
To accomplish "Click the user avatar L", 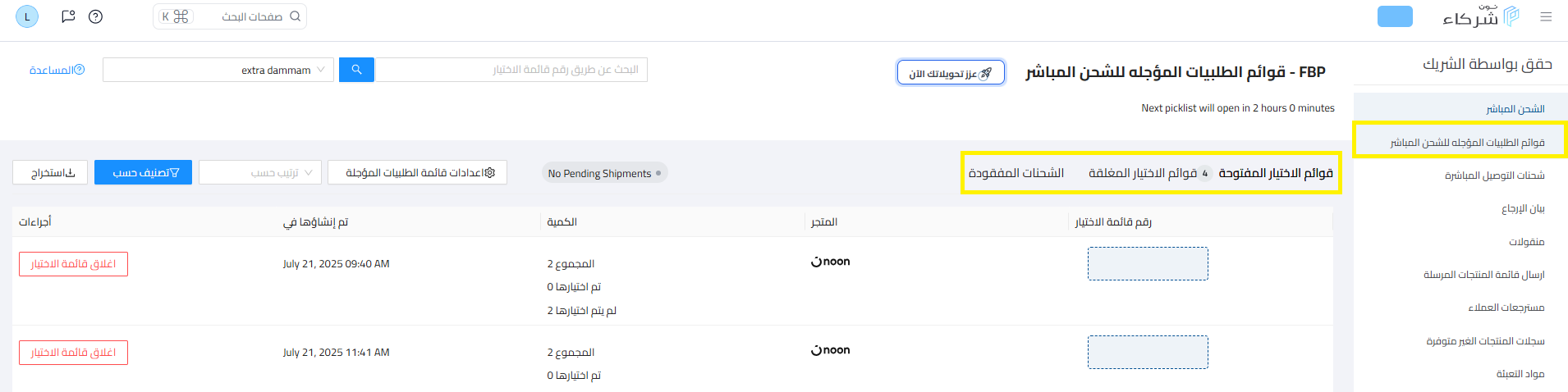I will pos(27,16).
